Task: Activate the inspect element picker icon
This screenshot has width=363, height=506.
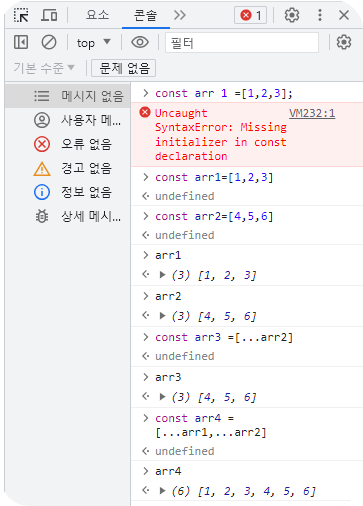Action: 21,15
